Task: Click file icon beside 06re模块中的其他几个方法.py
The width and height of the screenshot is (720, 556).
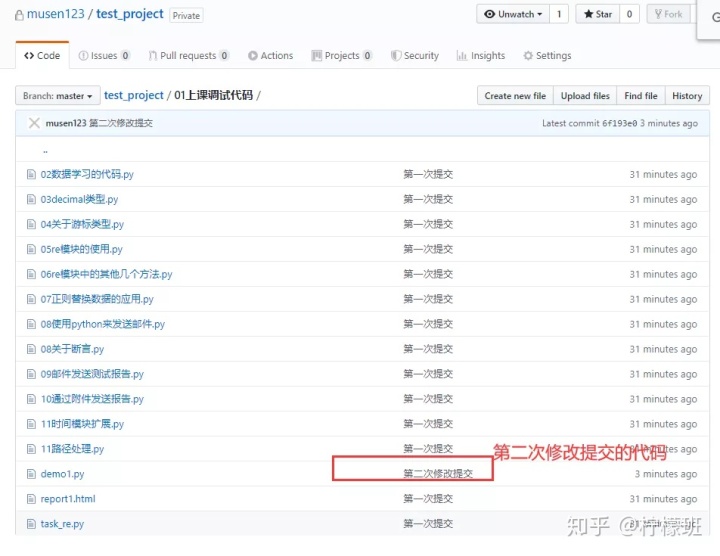Action: coord(31,274)
